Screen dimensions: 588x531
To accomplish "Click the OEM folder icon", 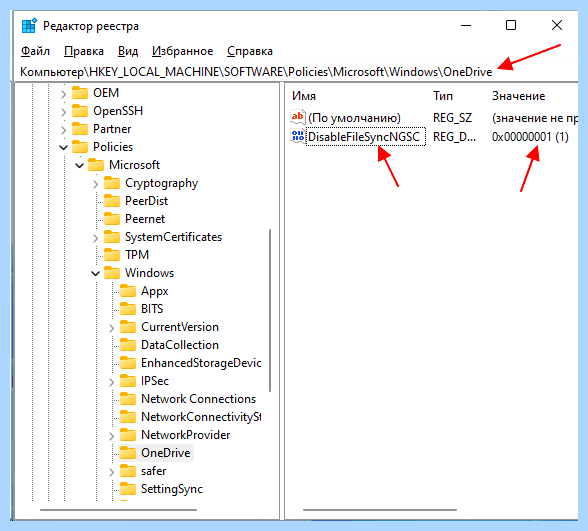I will (x=80, y=93).
